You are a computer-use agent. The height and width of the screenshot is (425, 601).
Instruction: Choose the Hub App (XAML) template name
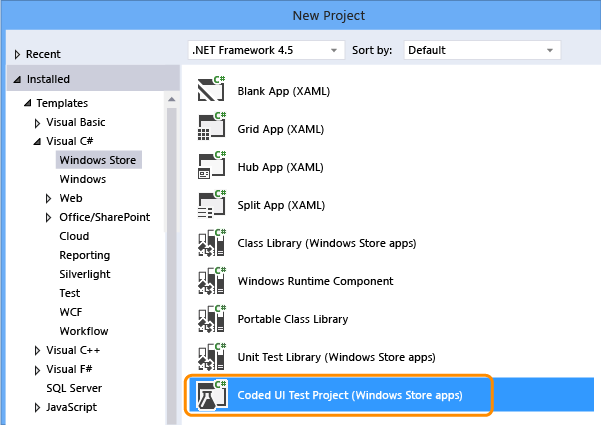pos(281,167)
